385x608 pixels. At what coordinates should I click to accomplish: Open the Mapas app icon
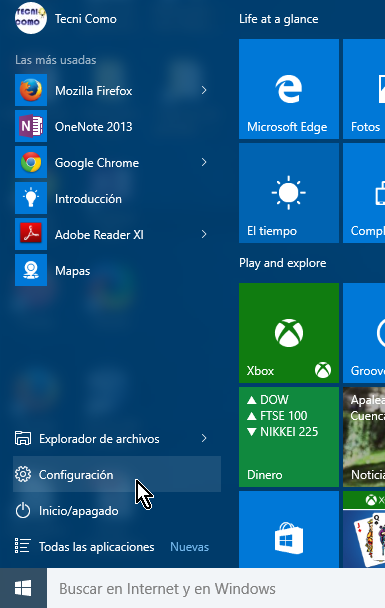(x=31, y=270)
